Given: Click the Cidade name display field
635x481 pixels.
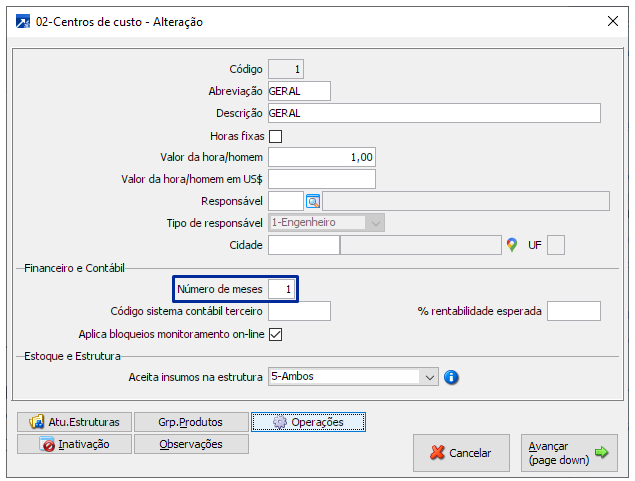Looking at the screenshot, I should tap(421, 245).
